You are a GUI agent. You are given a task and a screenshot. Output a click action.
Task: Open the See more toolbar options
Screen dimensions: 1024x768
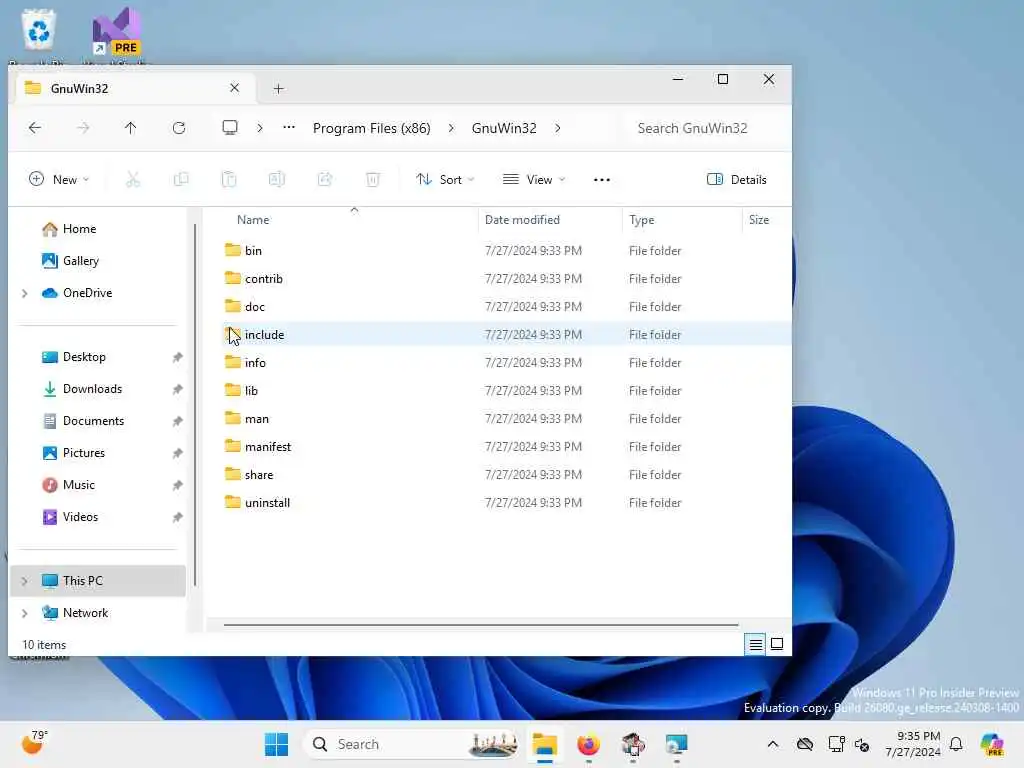pyautogui.click(x=601, y=180)
